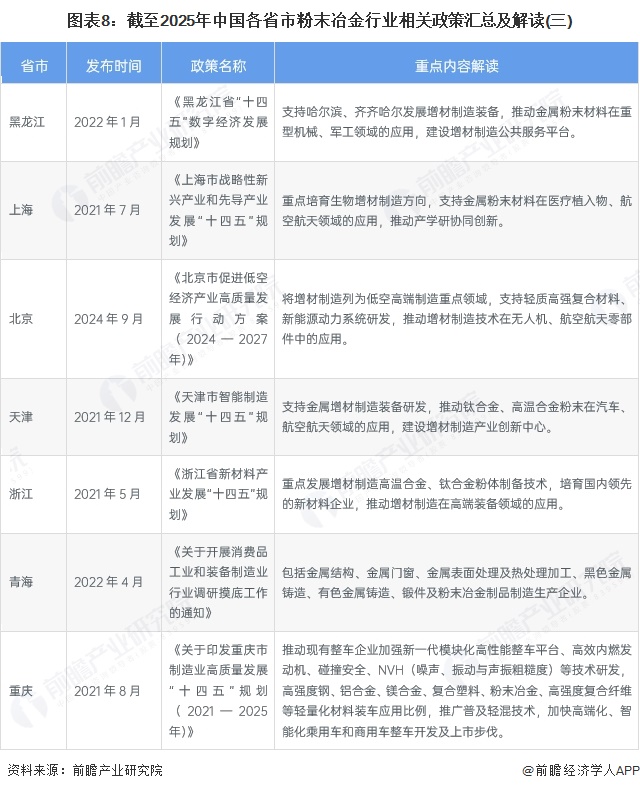Click the 天津 province cell
Viewport: 640px width, 791px height.
[x=21, y=417]
